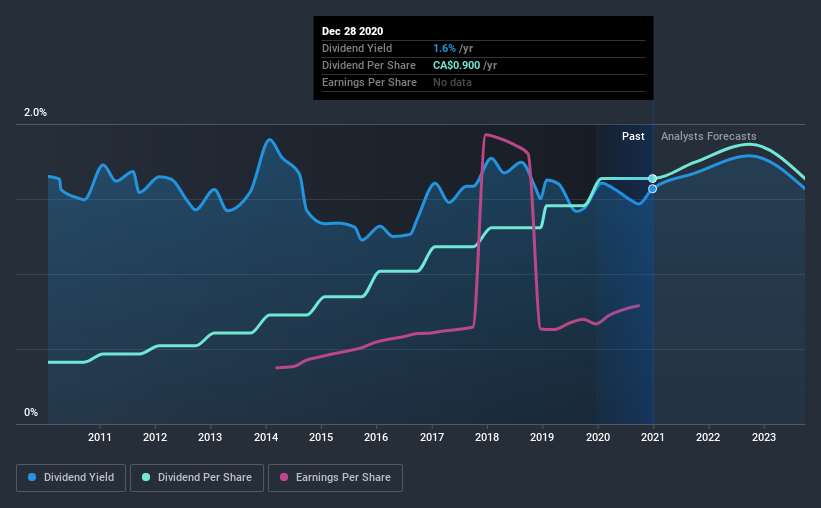Image resolution: width=821 pixels, height=508 pixels.
Task: Click the 2022 x-axis label
Action: pos(708,437)
